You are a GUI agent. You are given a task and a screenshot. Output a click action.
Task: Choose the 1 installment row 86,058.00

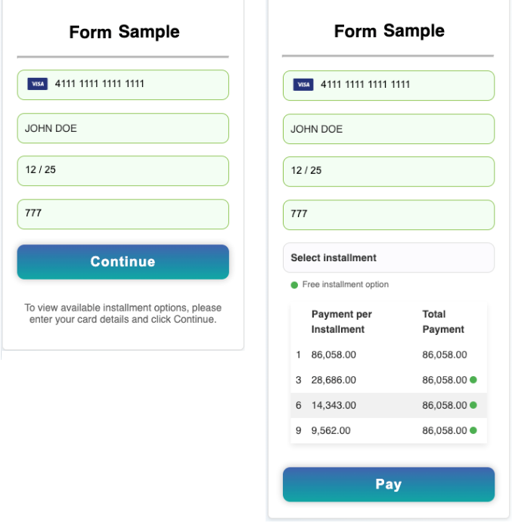[x=389, y=355]
